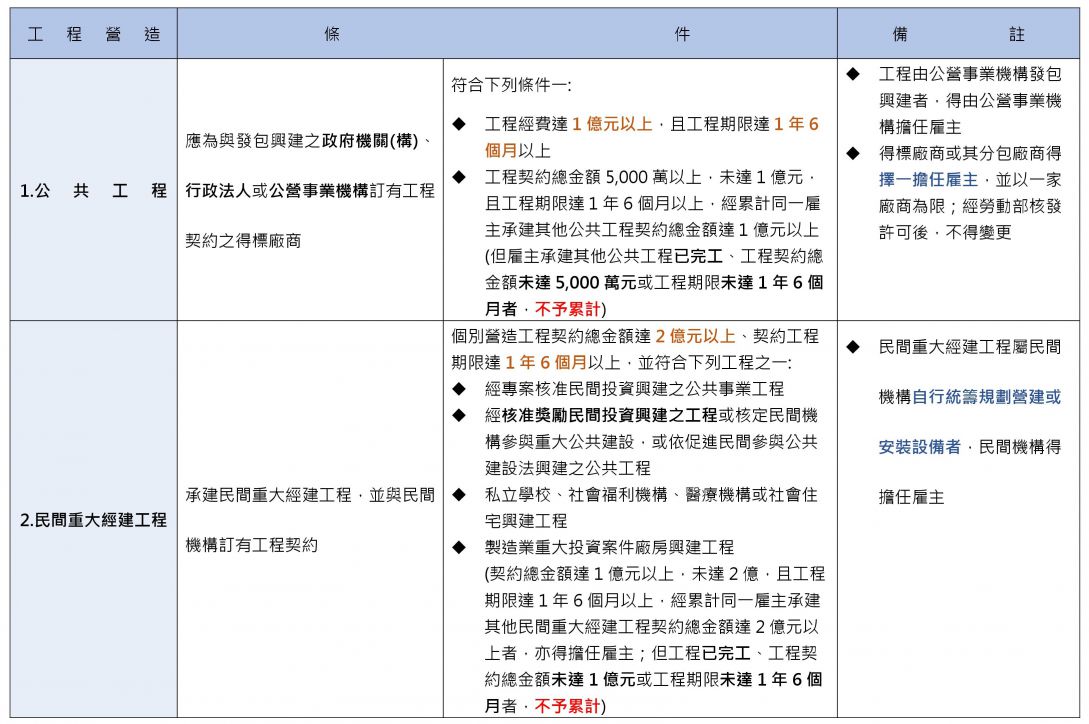The width and height of the screenshot is (1089, 724).
Task: Click the diamond bullet beside "得標廠商或其分包廠商得"
Action: click(x=852, y=153)
